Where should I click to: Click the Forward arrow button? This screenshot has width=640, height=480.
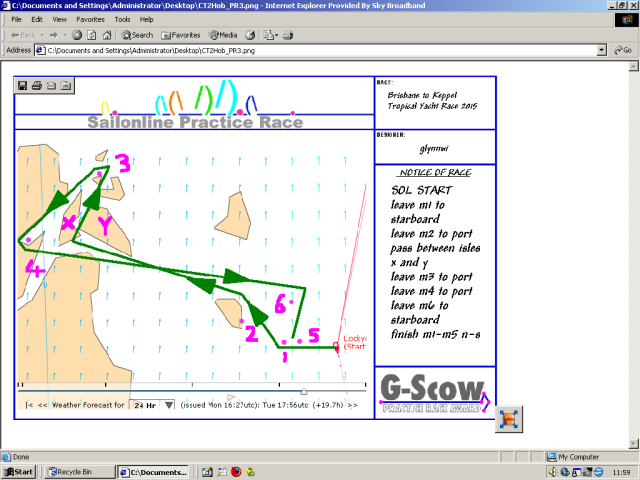(x=53, y=35)
